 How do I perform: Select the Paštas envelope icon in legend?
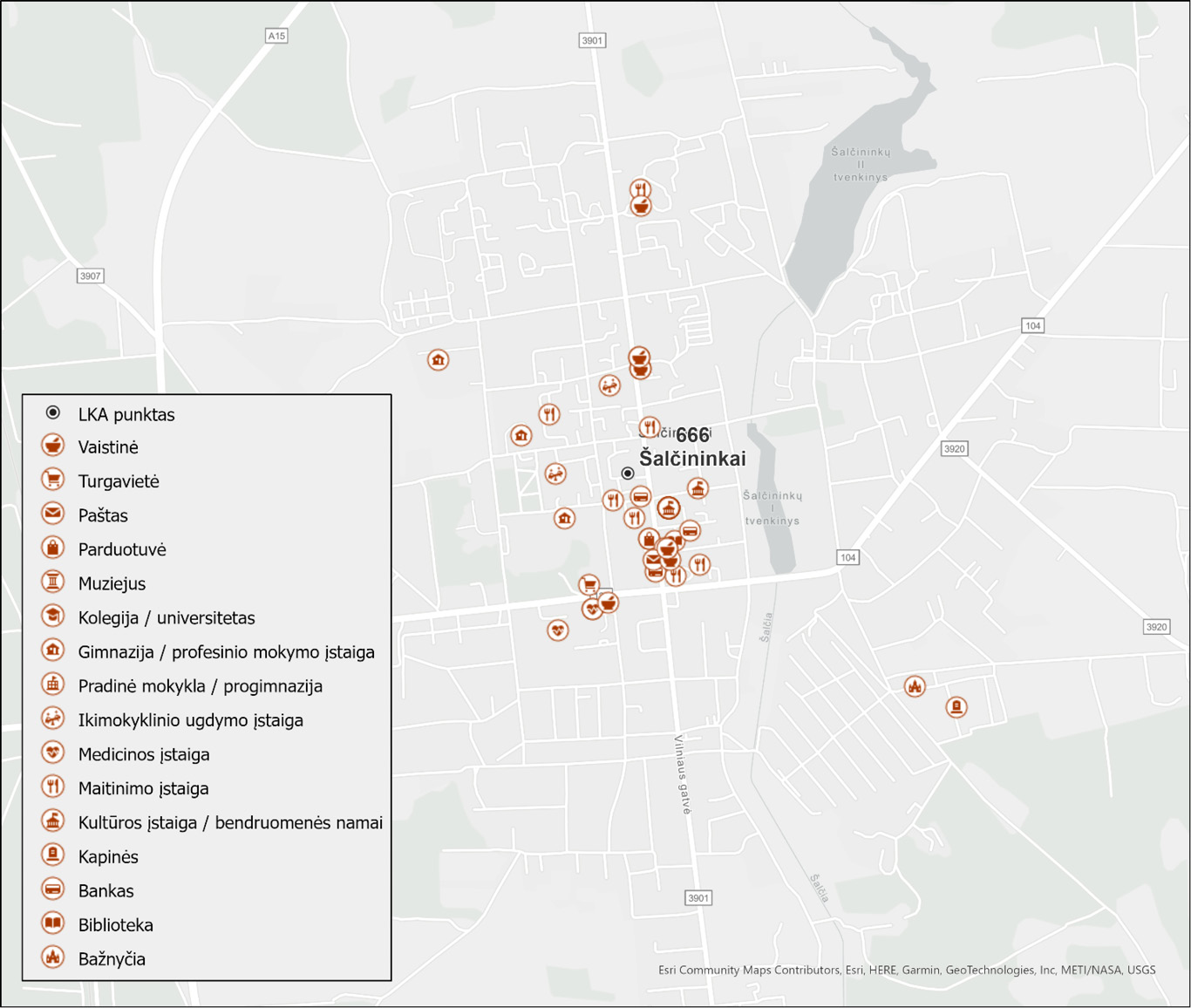53,514
